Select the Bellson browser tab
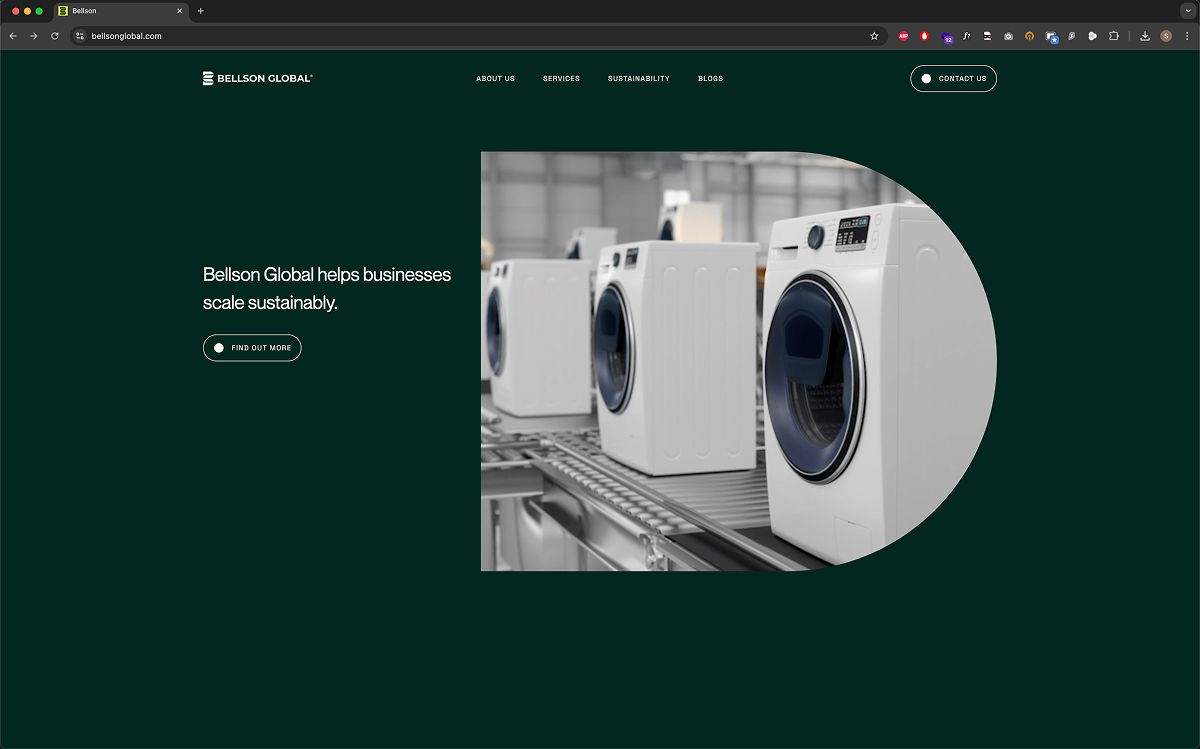The image size is (1200, 749). [121, 11]
